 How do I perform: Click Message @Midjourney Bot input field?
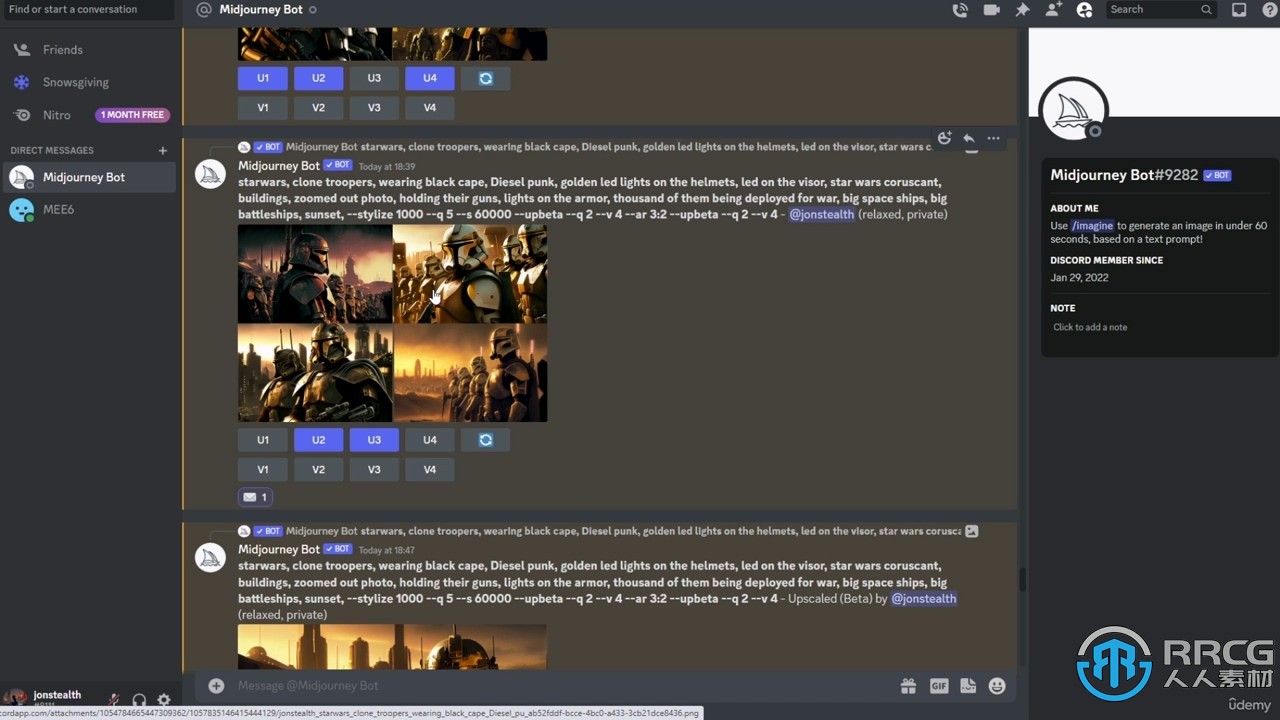coord(560,685)
